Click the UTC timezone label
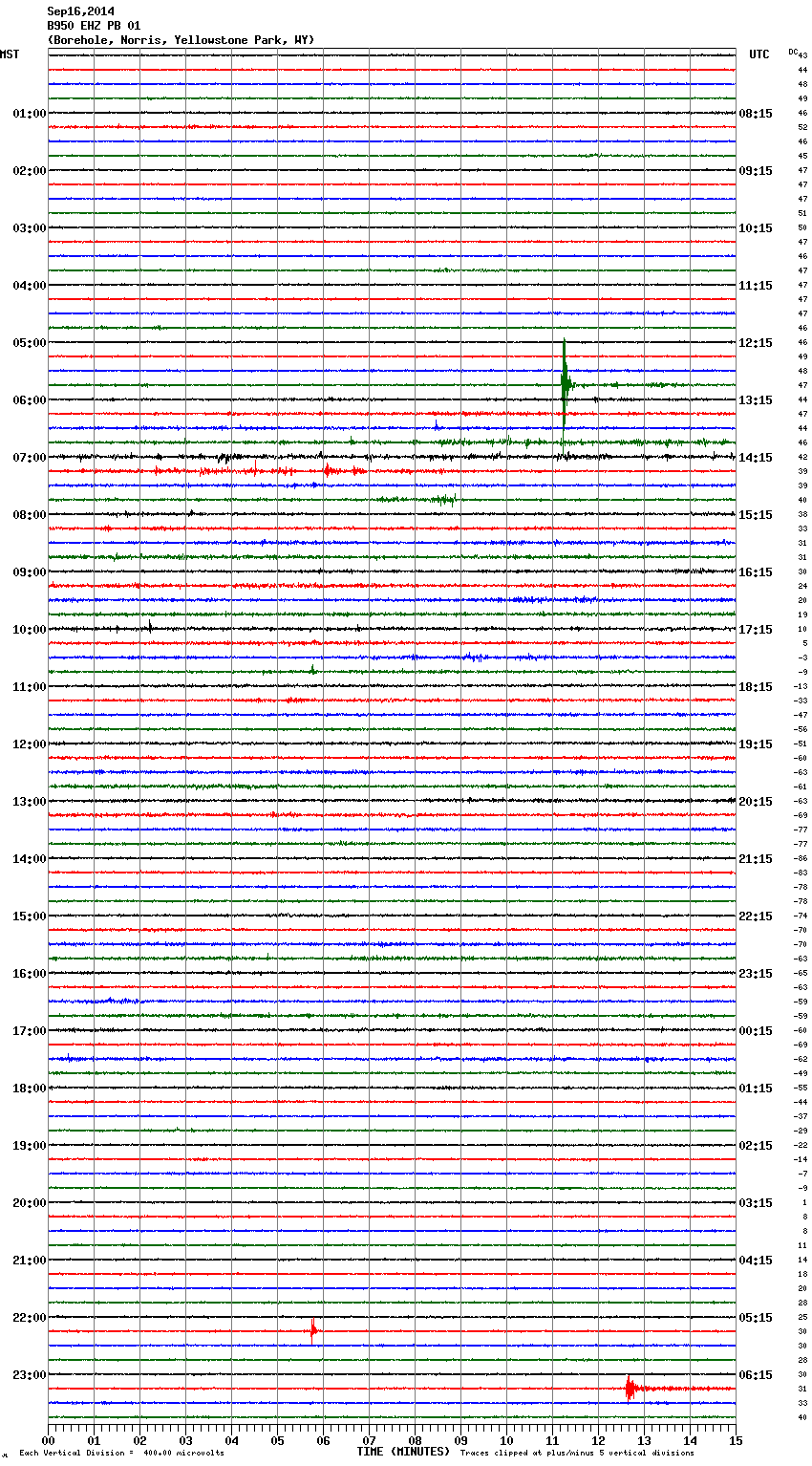Viewport: 812px width, 1466px height. (x=759, y=54)
